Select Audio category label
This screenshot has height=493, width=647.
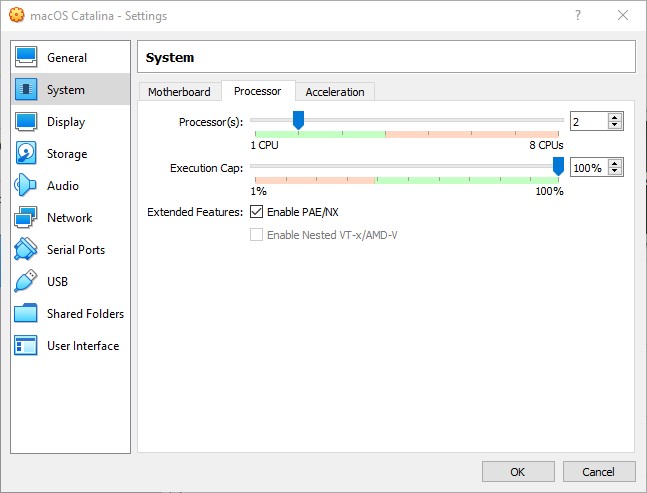pyautogui.click(x=63, y=186)
